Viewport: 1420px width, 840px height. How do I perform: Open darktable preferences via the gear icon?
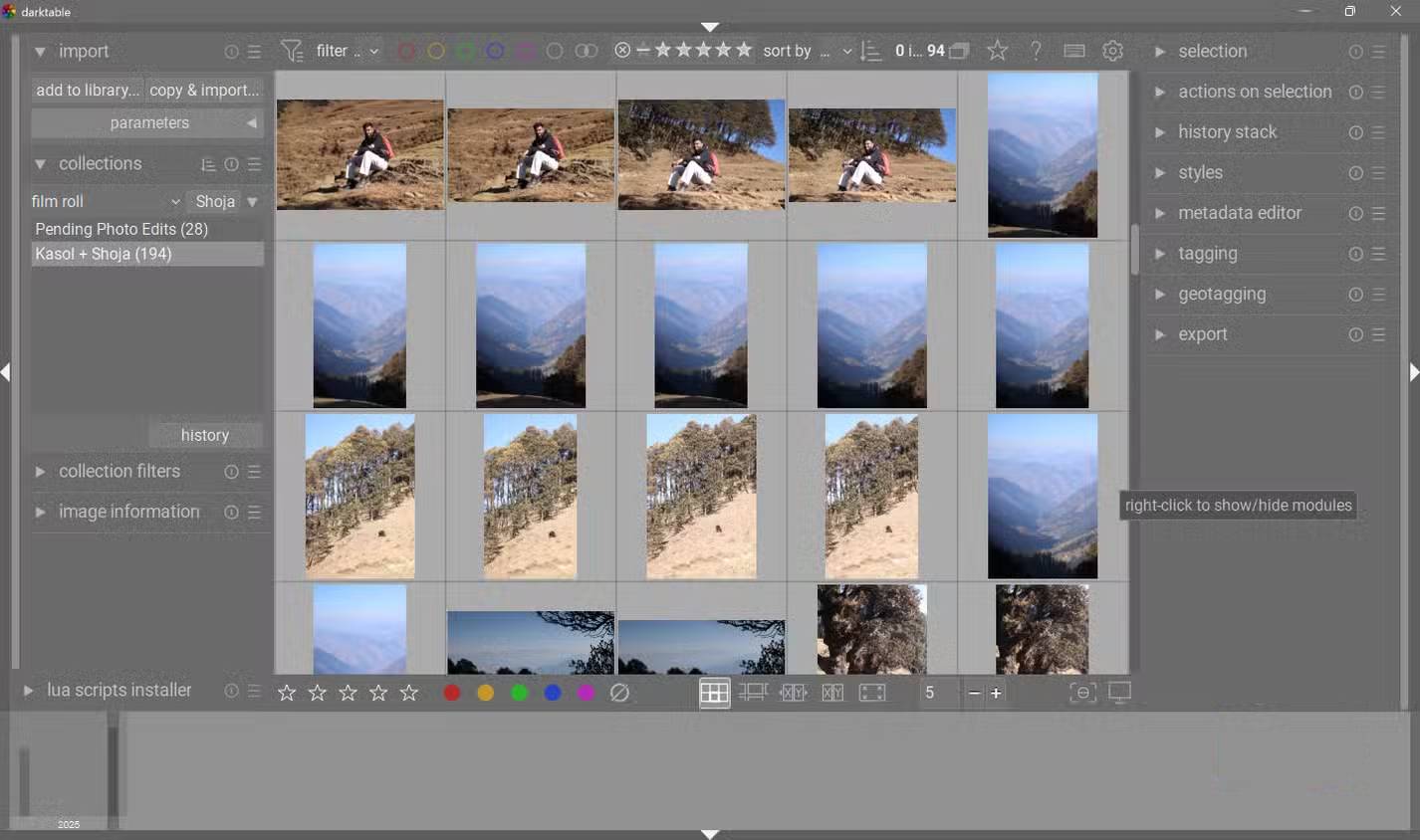tap(1113, 50)
